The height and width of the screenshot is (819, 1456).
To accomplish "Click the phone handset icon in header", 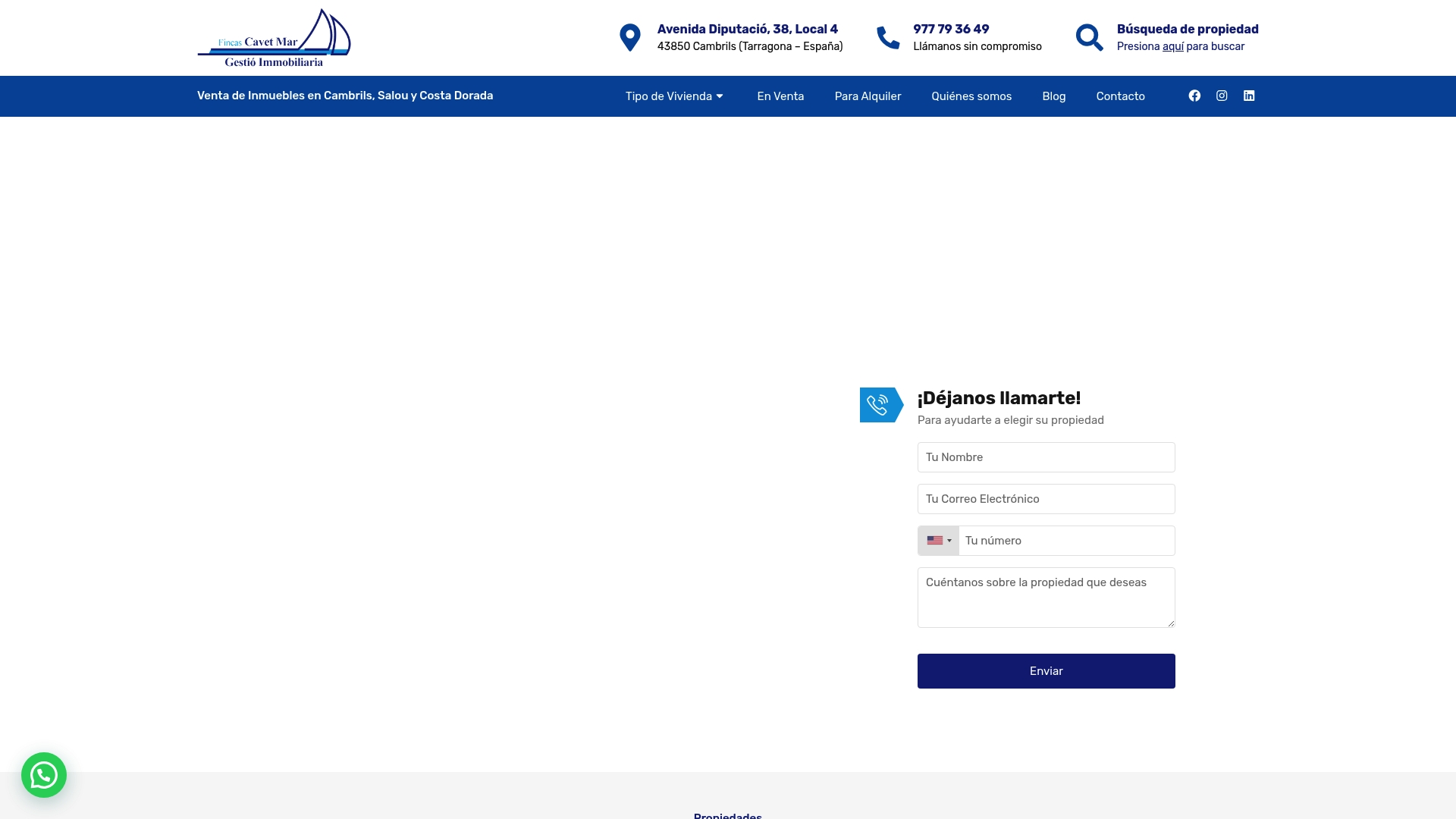I will coord(888,38).
